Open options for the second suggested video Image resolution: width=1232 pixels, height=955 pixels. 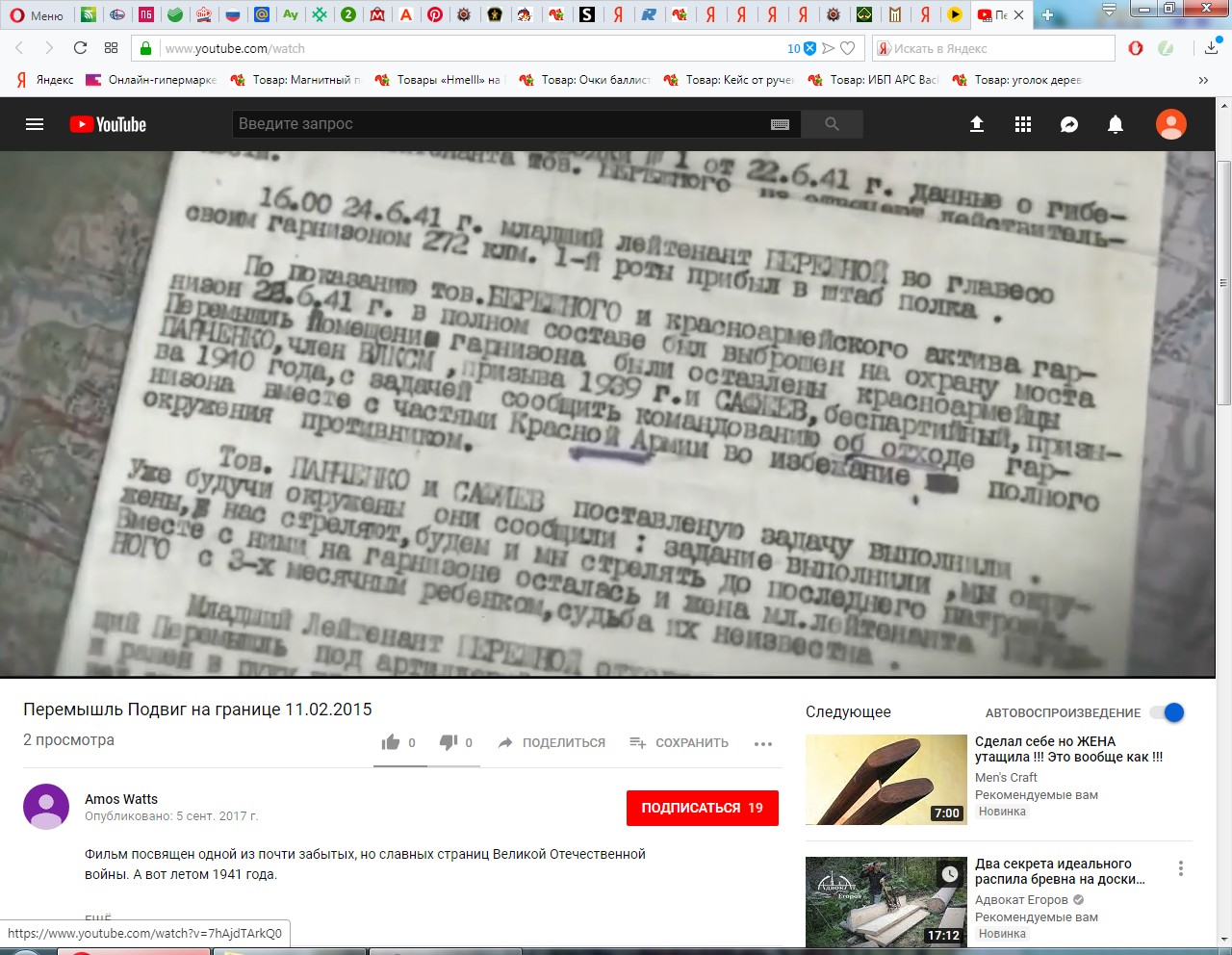tap(1181, 869)
